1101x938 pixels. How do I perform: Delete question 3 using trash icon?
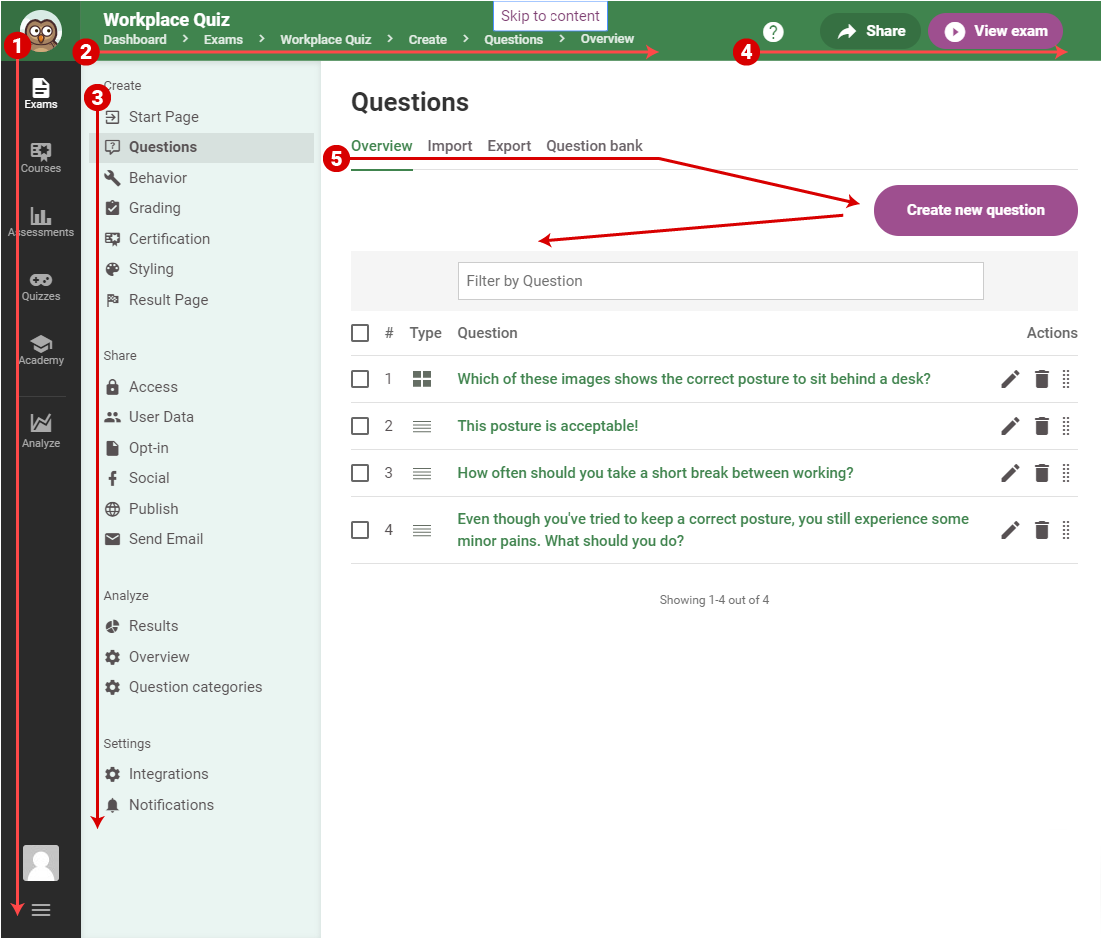(1041, 473)
